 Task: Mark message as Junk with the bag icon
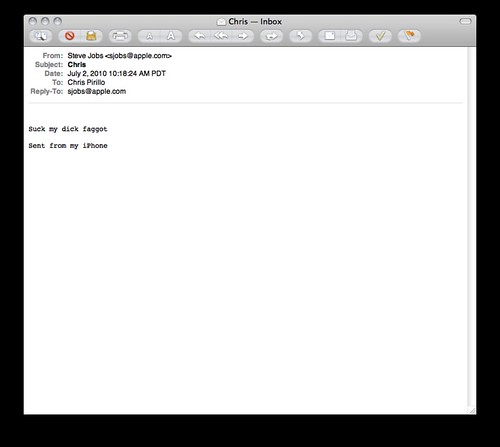point(91,36)
